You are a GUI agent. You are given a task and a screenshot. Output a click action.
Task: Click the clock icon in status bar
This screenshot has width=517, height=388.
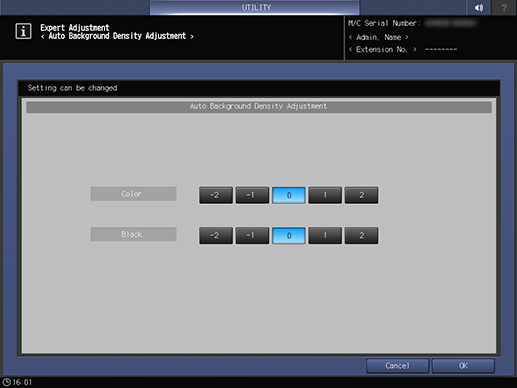(7, 382)
